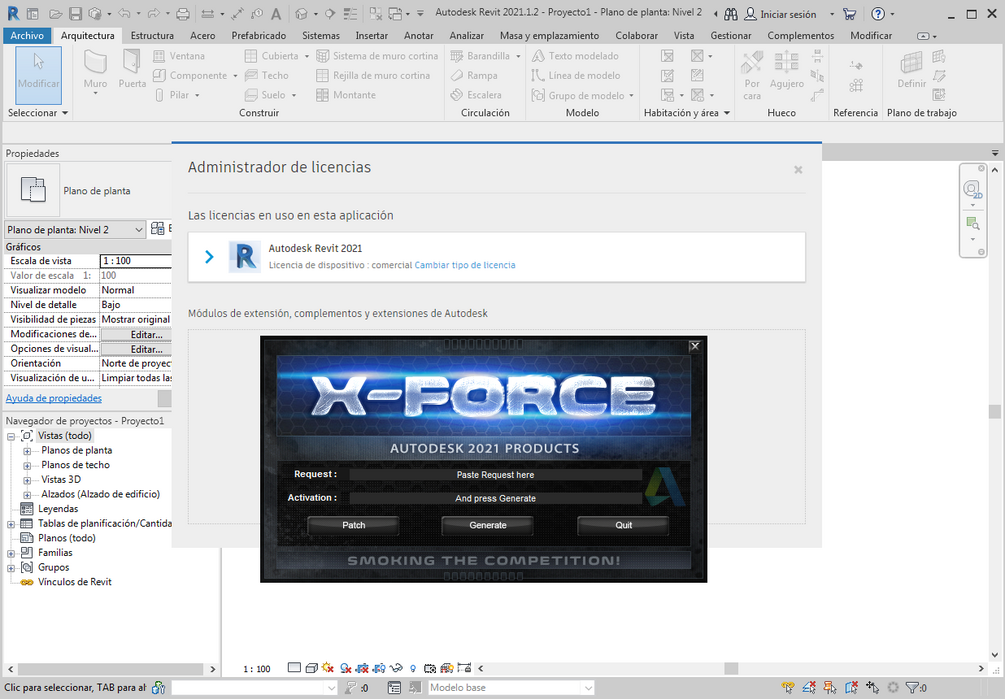Open the Componente dropdown arrow
Screen dimensions: 1005x699
[235, 76]
